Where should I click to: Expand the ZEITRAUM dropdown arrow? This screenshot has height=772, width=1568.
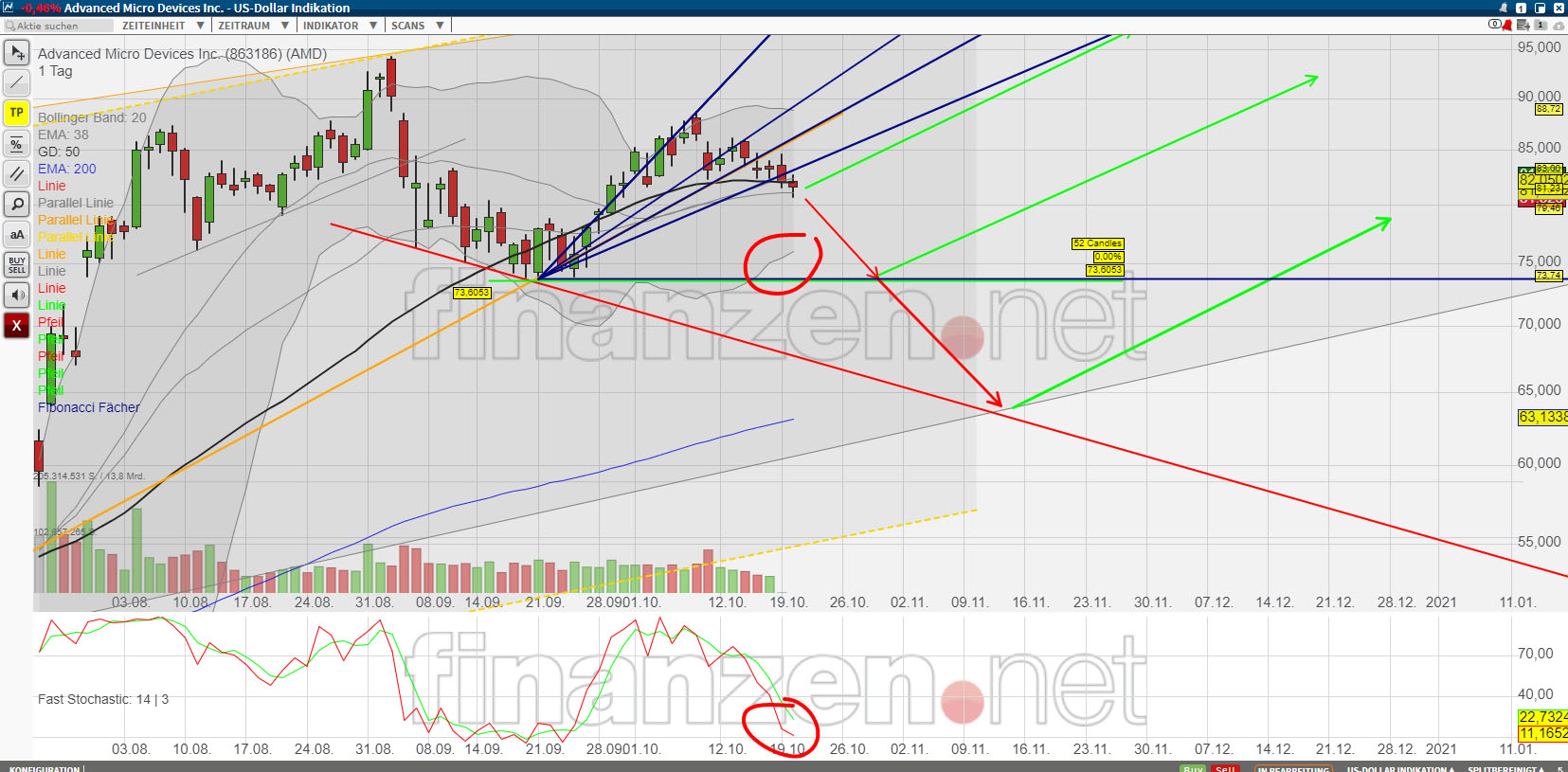pyautogui.click(x=284, y=26)
